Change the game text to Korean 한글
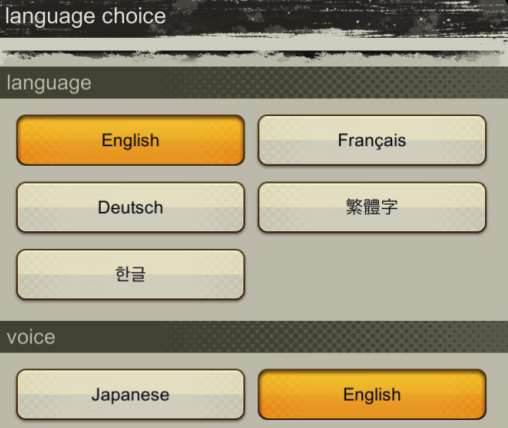The image size is (508, 428). click(x=130, y=274)
